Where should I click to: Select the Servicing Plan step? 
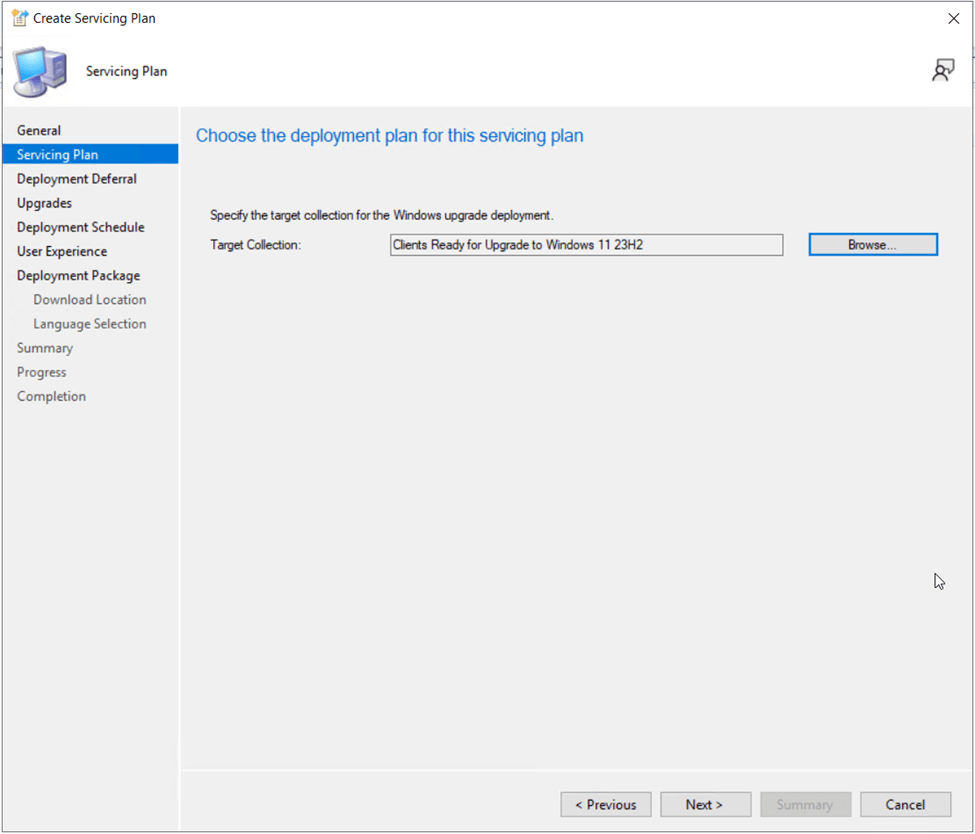(57, 154)
